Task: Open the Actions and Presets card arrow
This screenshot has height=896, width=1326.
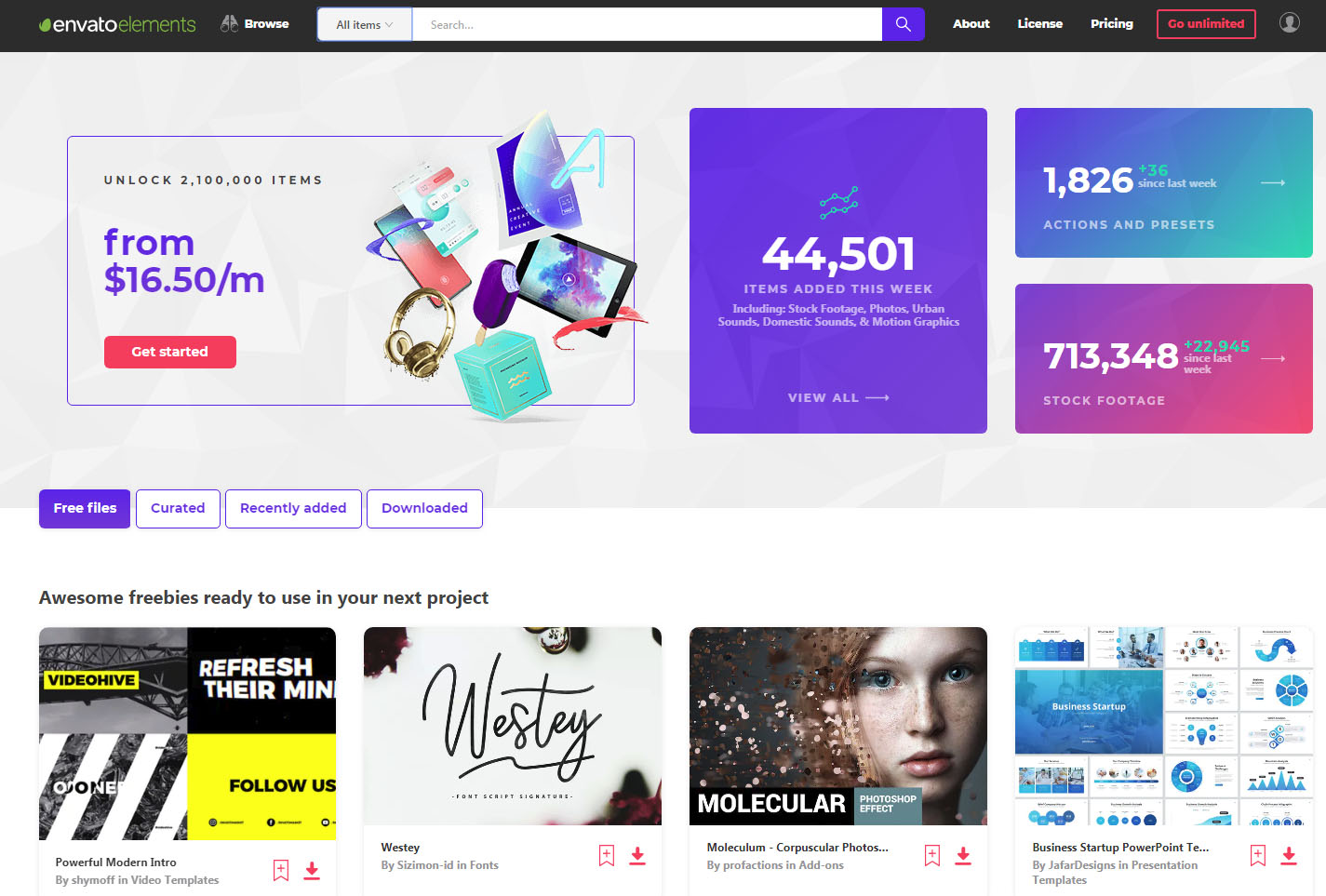Action: click(1273, 183)
